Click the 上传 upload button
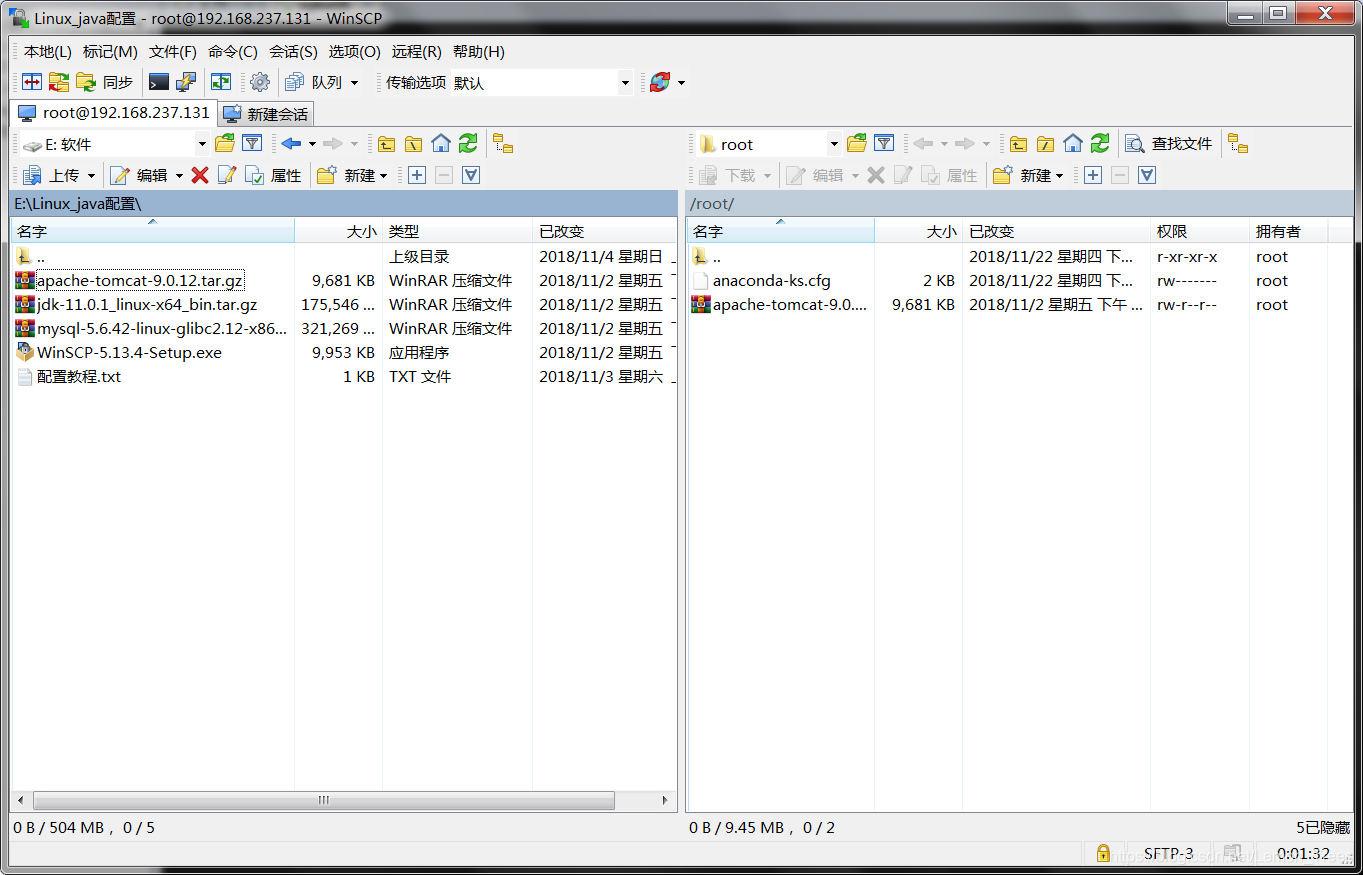This screenshot has height=875, width=1363. (51, 175)
